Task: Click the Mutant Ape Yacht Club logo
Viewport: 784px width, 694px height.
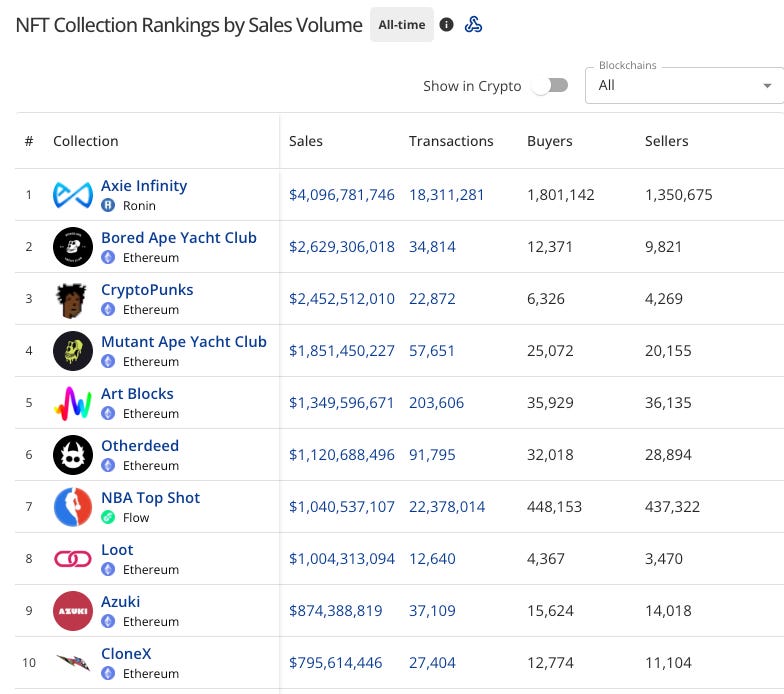Action: [x=73, y=350]
